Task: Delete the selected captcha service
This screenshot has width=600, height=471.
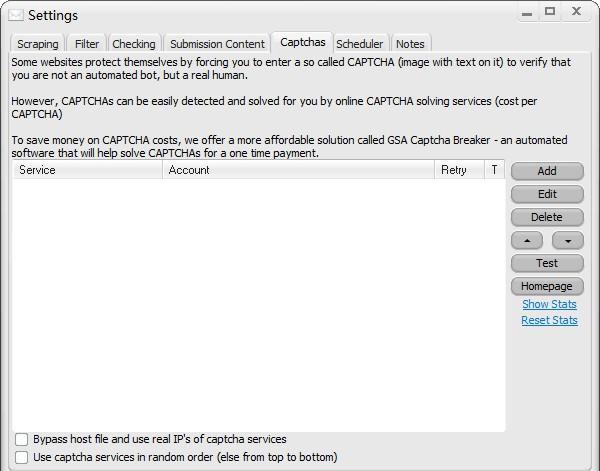Action: click(547, 217)
